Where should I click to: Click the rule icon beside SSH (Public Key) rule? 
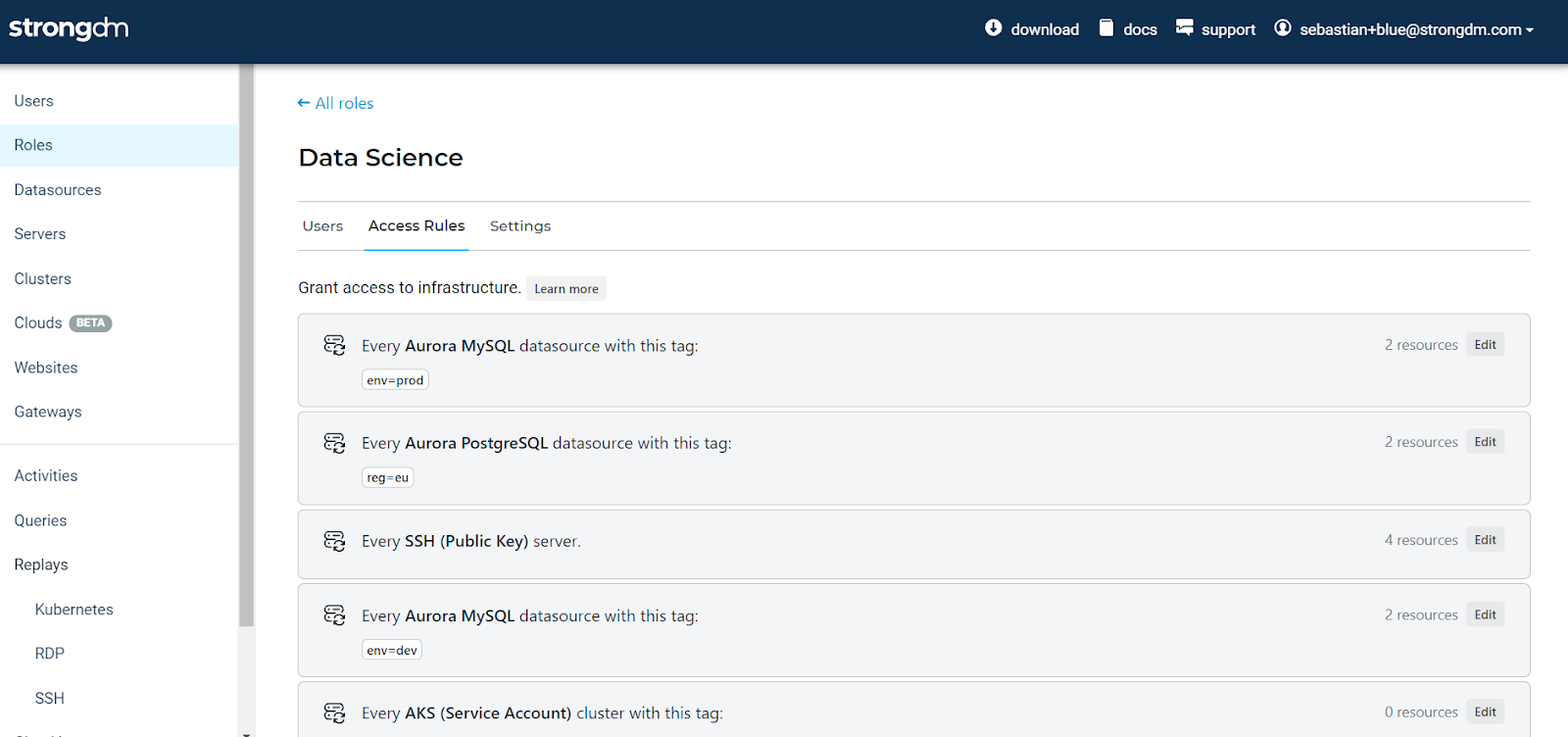[335, 541]
